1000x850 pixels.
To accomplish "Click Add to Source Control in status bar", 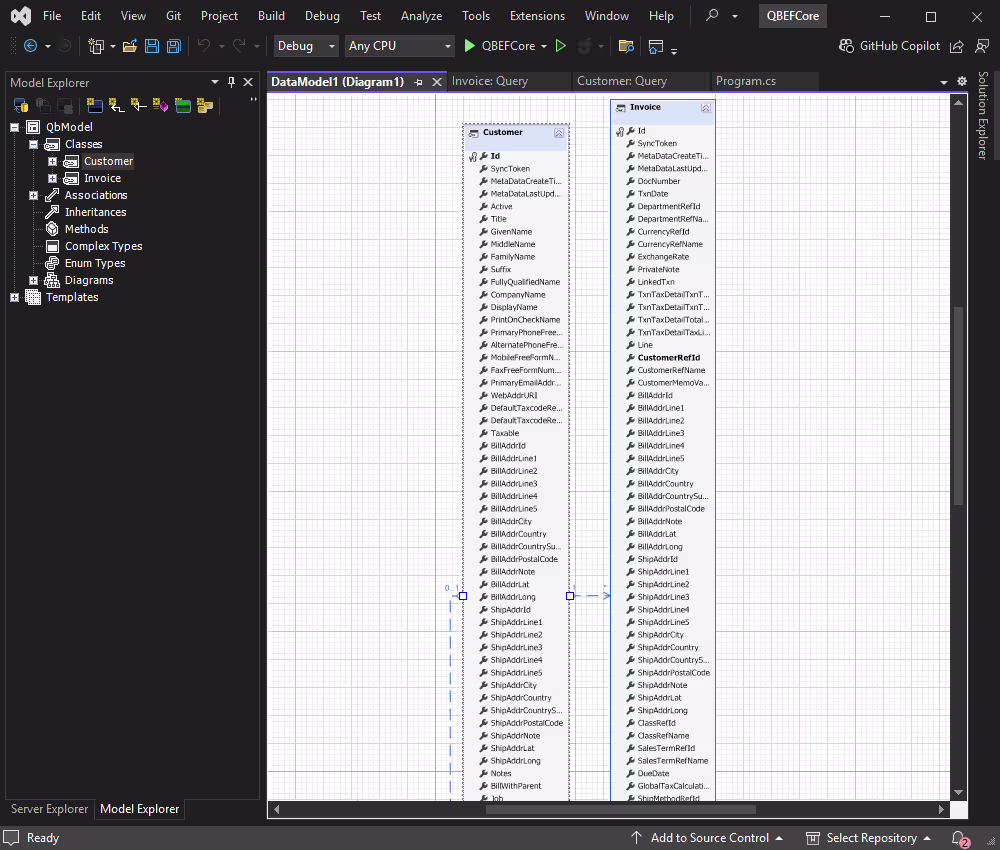I will click(x=707, y=838).
